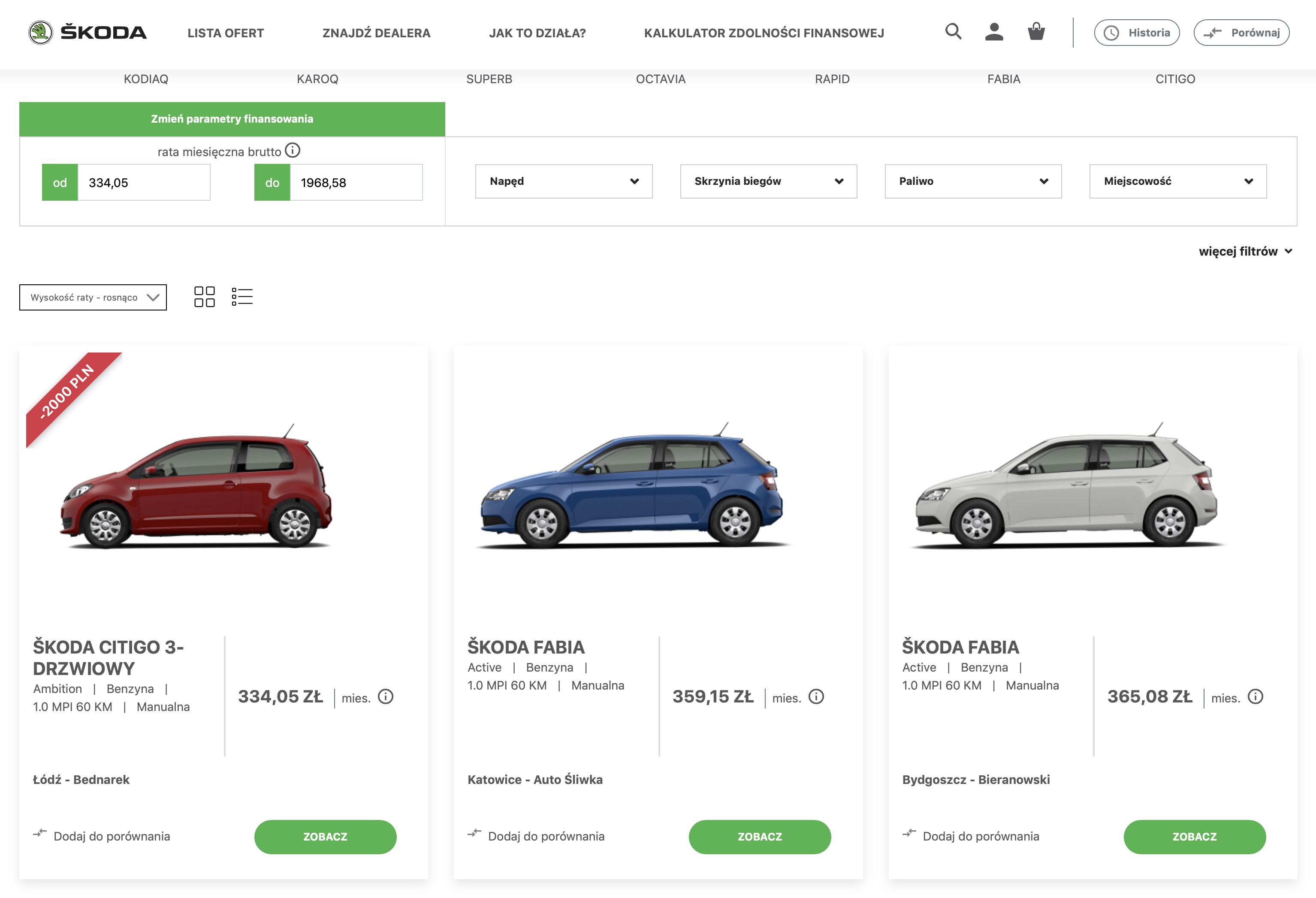Screen dimensions: 1316x898
Task: Click ZOBACZ on the Katowice Fabia card
Action: [760, 837]
